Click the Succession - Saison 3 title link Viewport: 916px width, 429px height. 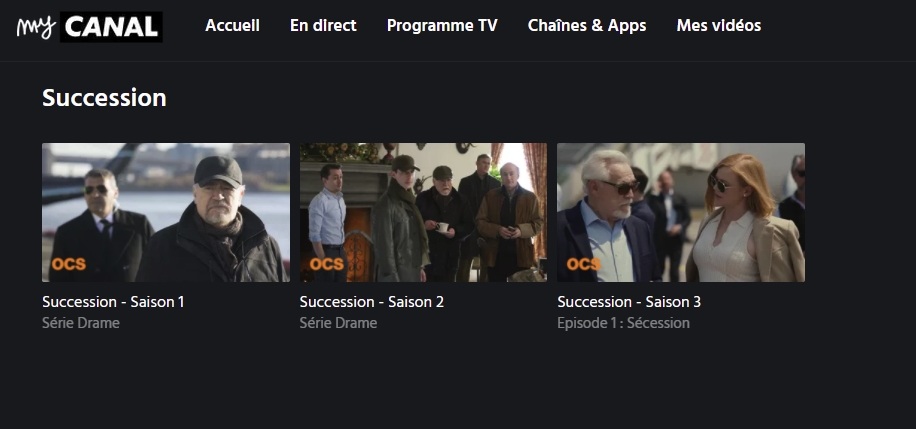pos(629,302)
